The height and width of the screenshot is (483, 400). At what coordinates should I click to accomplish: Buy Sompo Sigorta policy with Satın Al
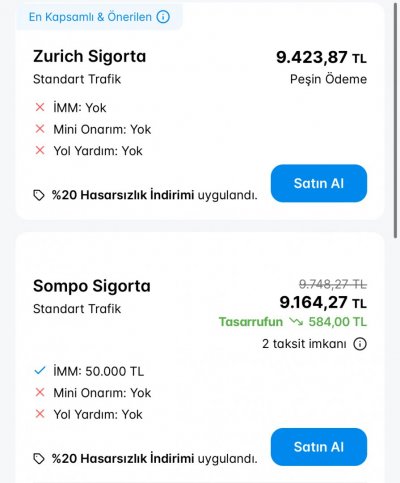[x=319, y=447]
